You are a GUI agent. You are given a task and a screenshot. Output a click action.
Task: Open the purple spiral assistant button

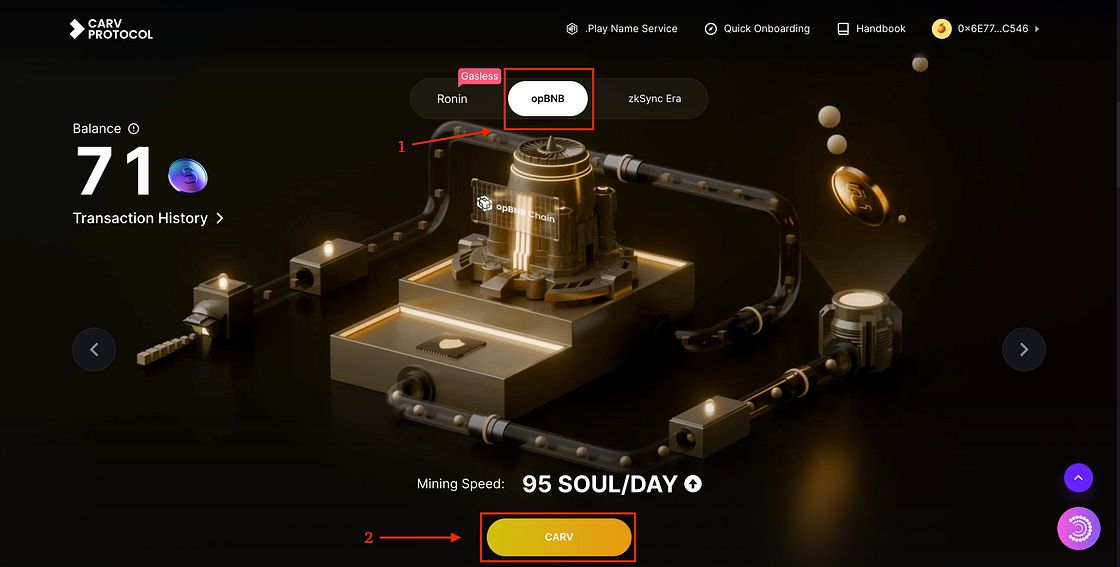[x=1079, y=528]
